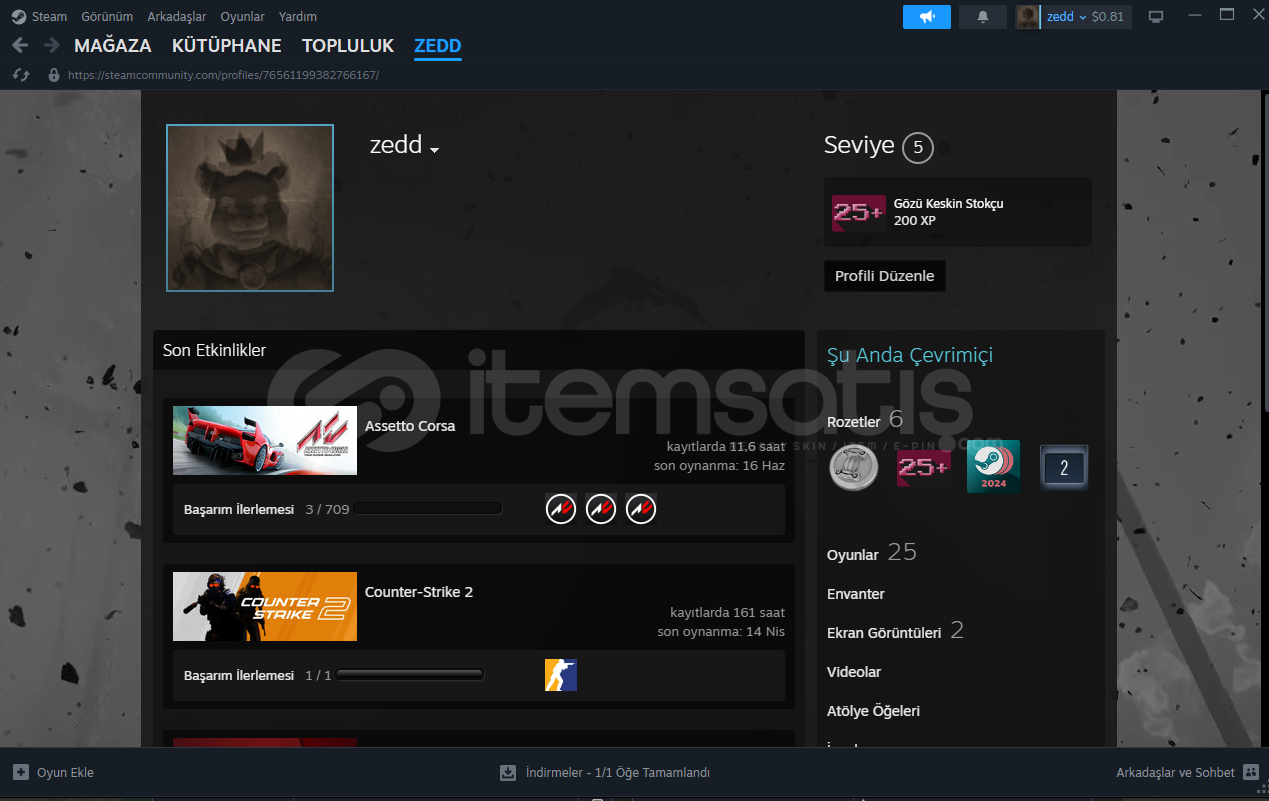This screenshot has height=801, width=1269.
Task: Click the Counter-Strike 2 1 / 1 achievement progress bar
Action: tap(410, 675)
